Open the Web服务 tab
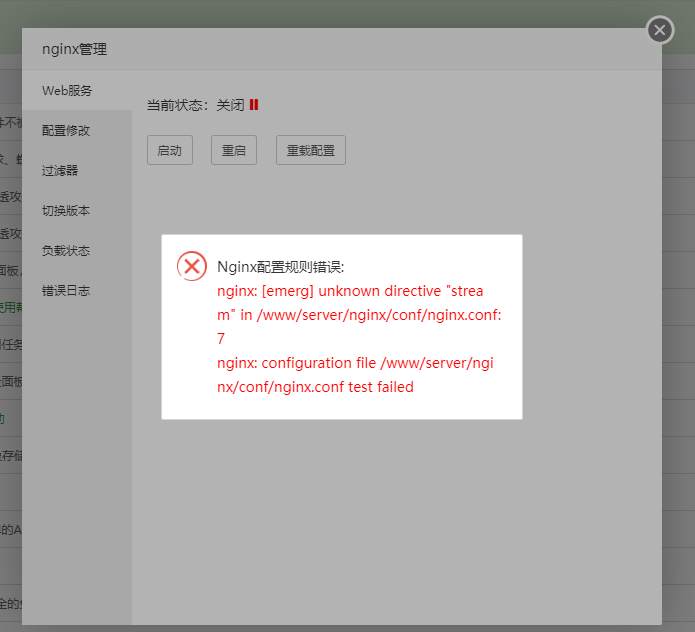695x632 pixels. click(77, 90)
